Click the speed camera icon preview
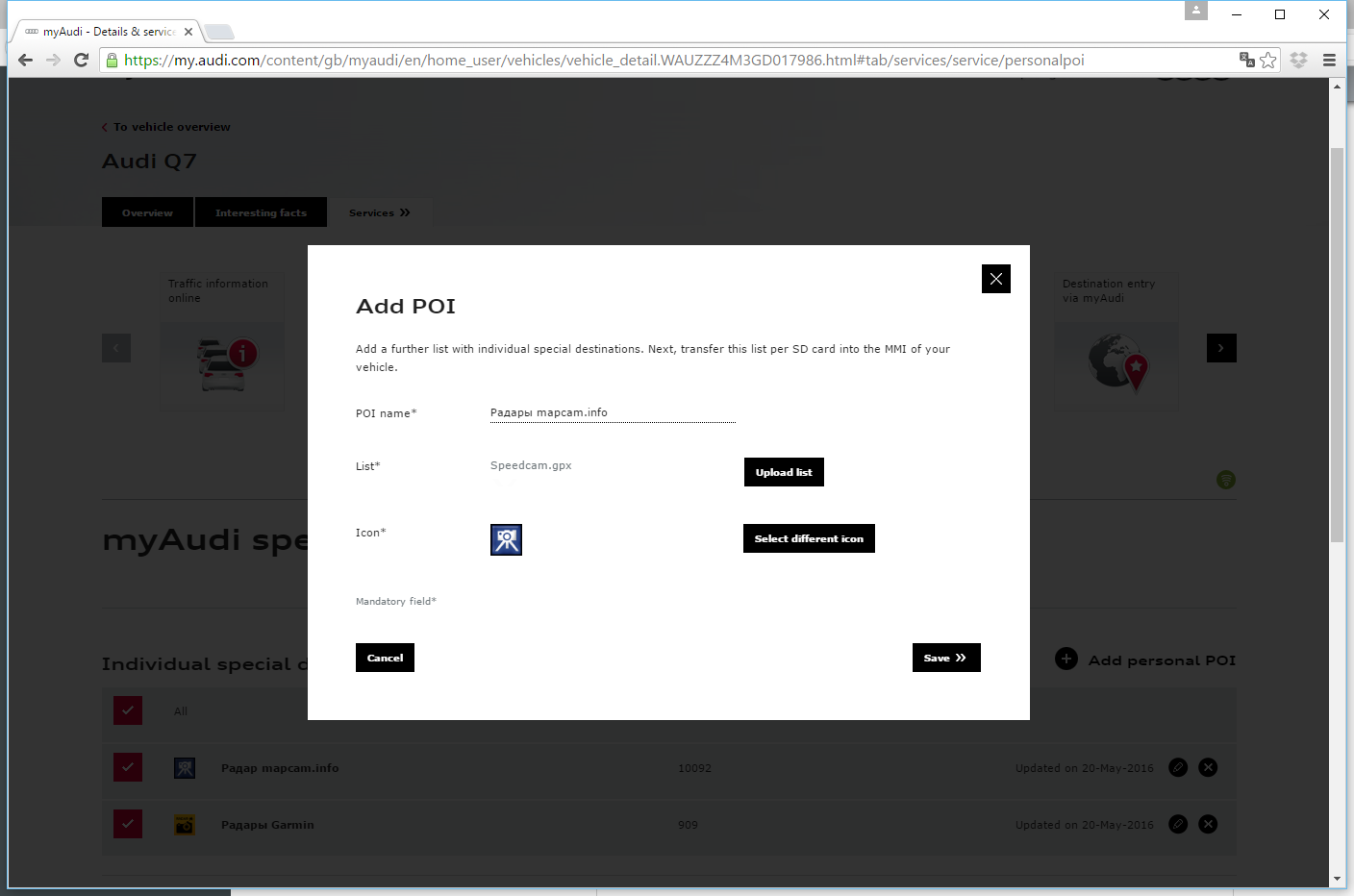Viewport: 1354px width, 896px height. (x=506, y=539)
